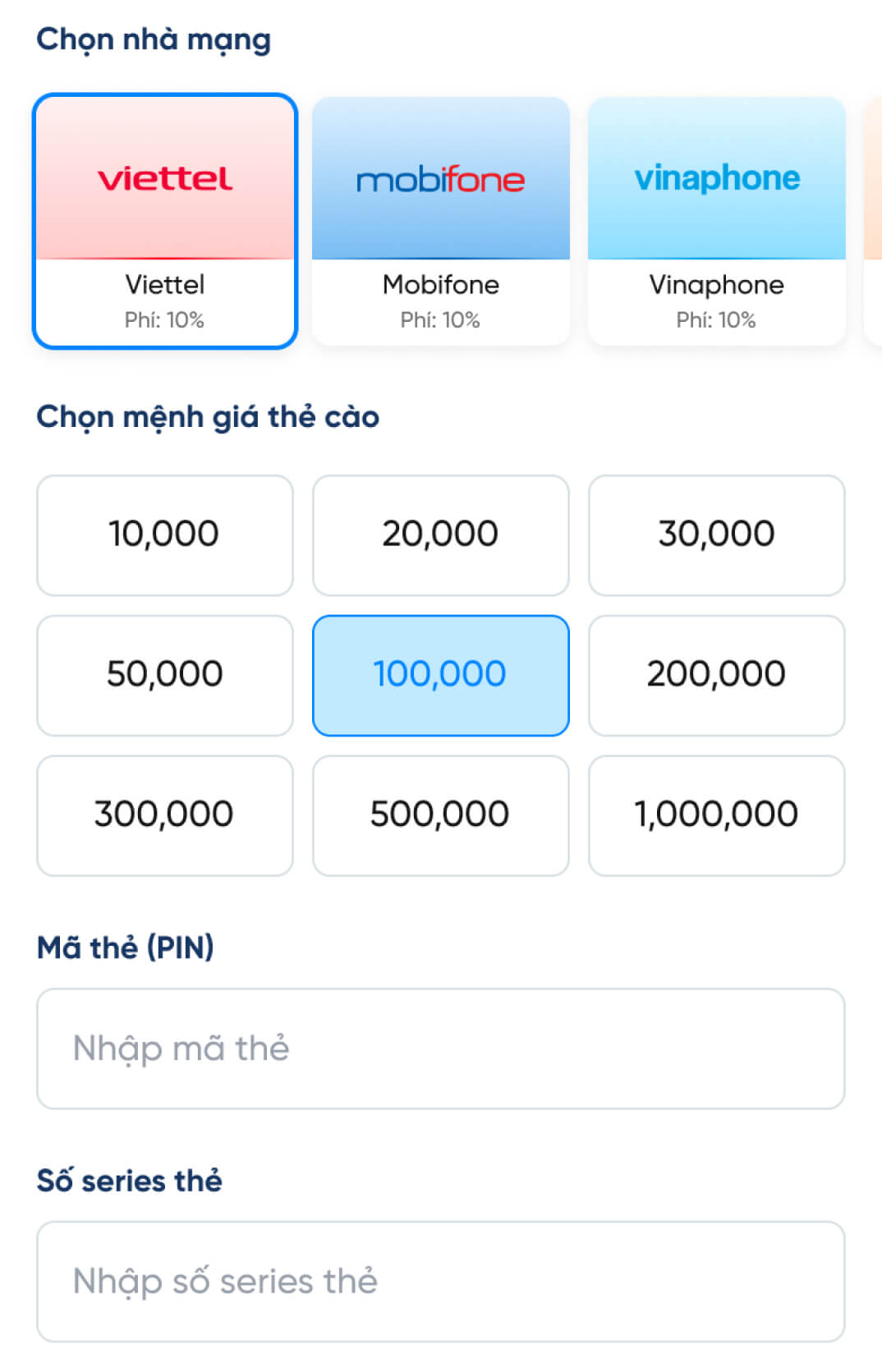Image resolution: width=882 pixels, height=1372 pixels.
Task: Choose the 200,000 card denomination
Action: (x=716, y=675)
